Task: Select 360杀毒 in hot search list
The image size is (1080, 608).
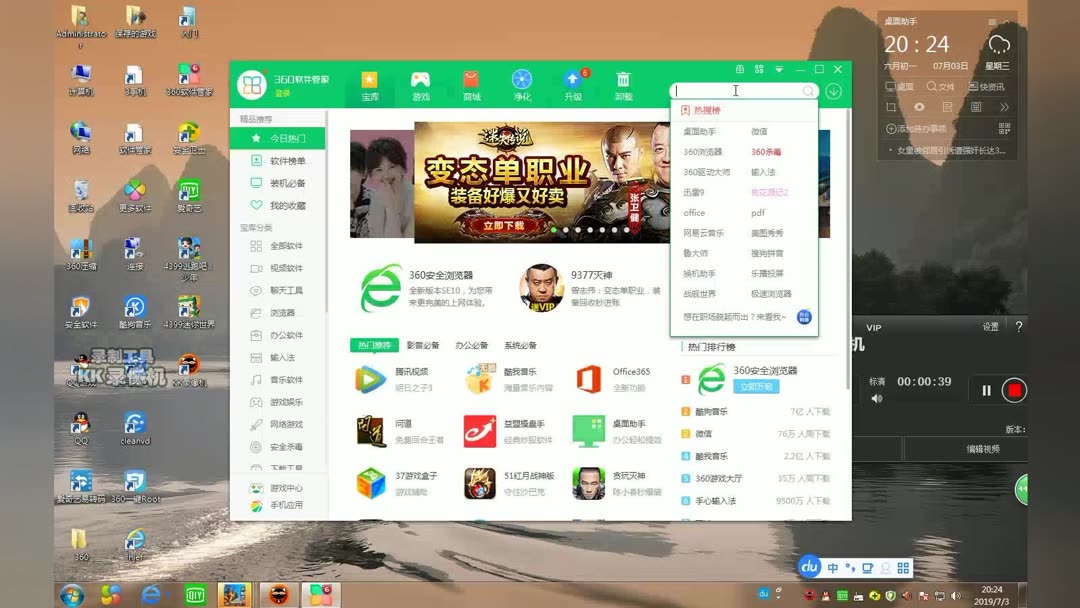Action: pos(766,151)
